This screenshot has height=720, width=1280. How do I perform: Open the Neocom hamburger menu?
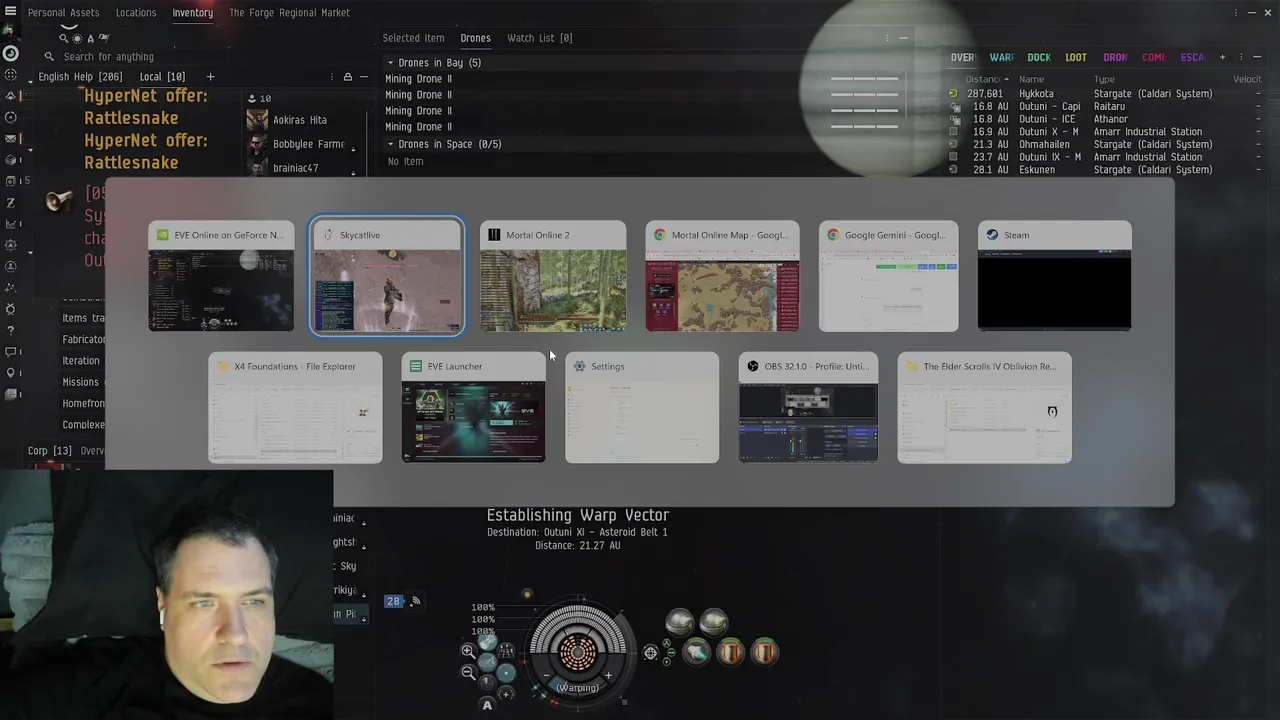(x=11, y=11)
